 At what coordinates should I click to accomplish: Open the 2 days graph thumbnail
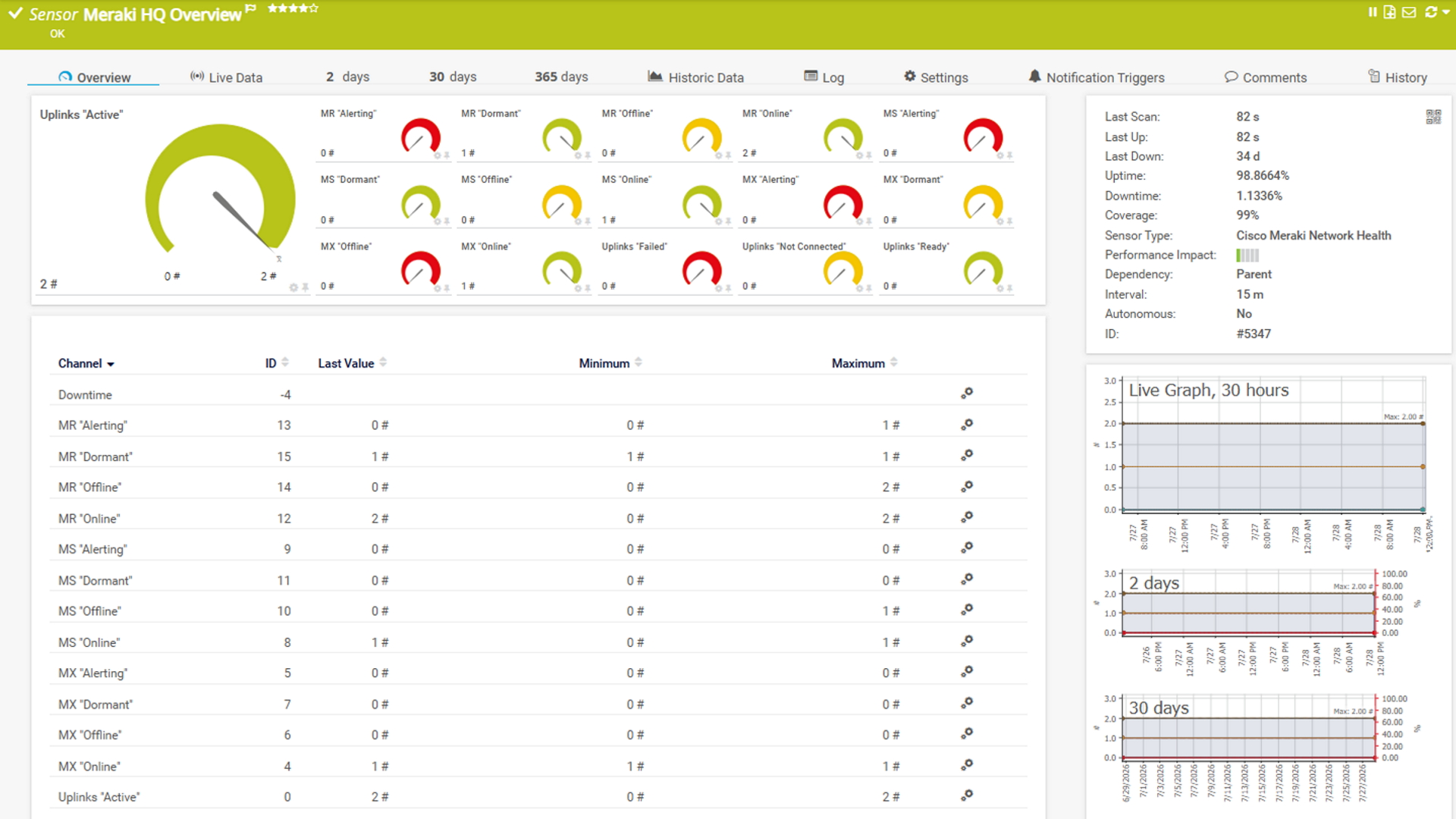(1255, 622)
